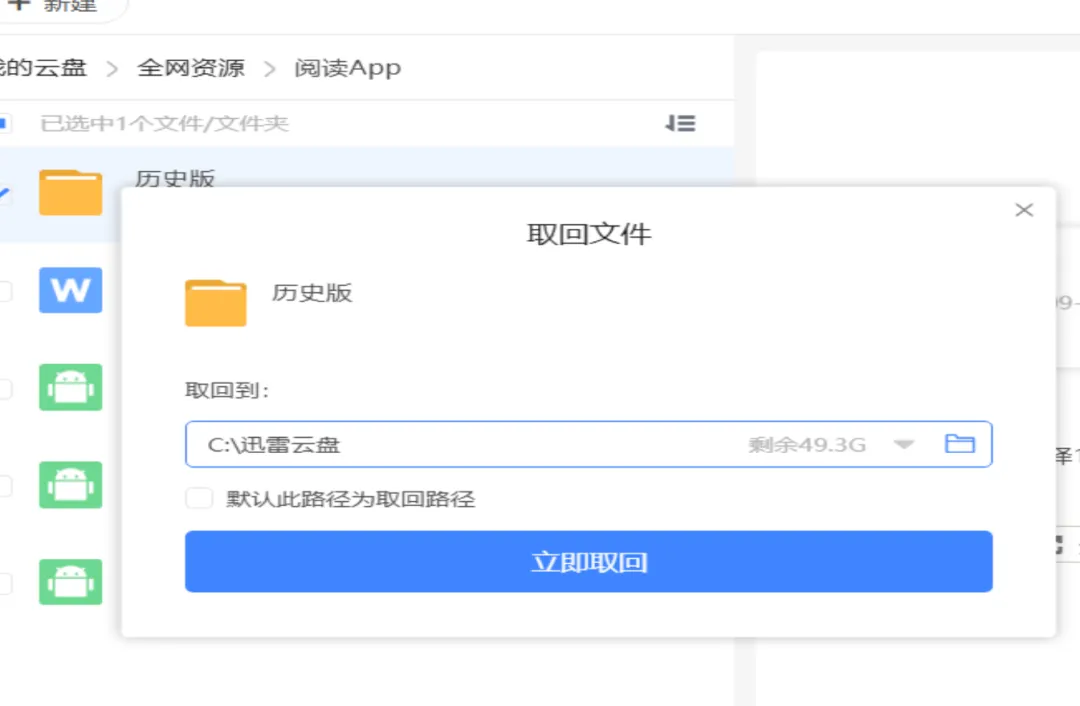Select the 历史版 folder icon in dialog
The height and width of the screenshot is (706, 1080).
tap(216, 303)
